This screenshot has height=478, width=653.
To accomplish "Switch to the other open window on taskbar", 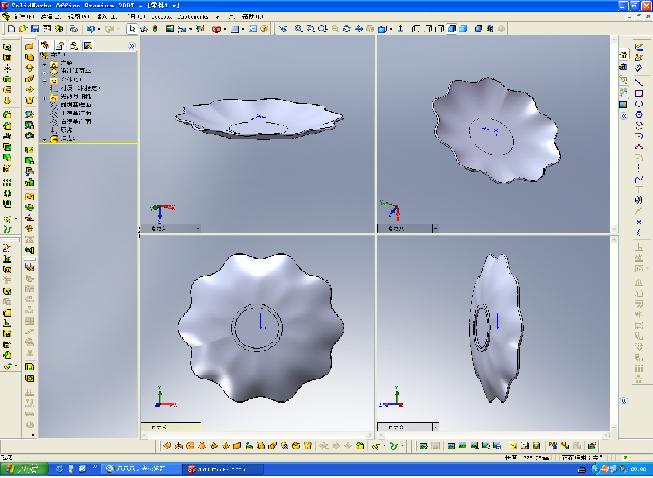I will click(141, 469).
